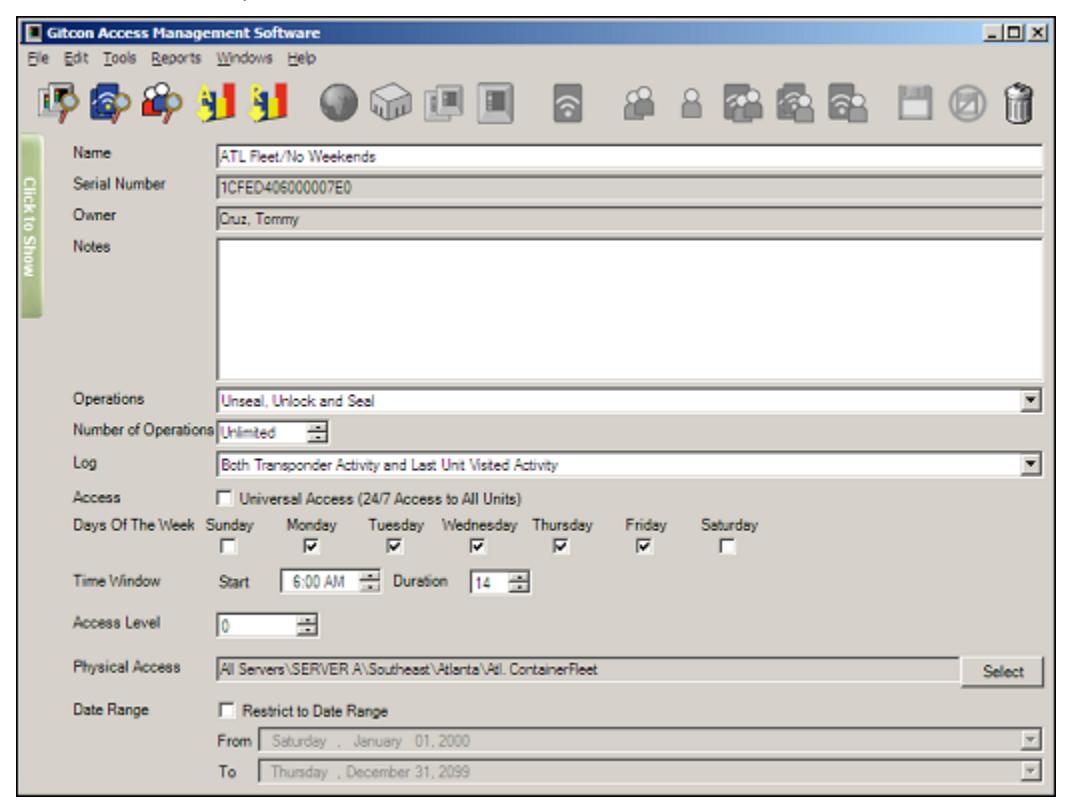Enable the Universal Access checkbox

coord(224,498)
